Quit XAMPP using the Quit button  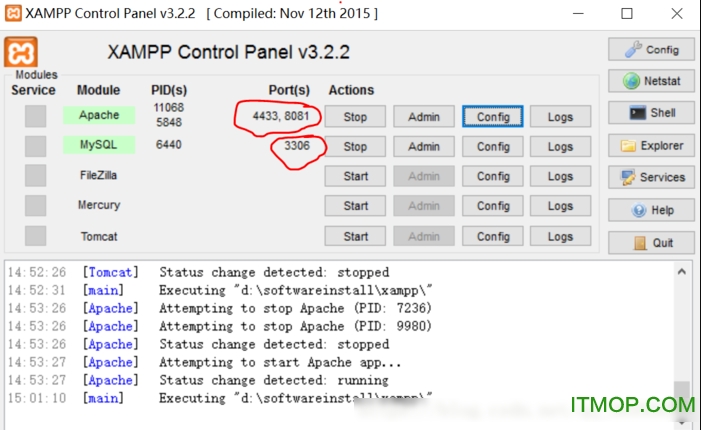(x=651, y=242)
